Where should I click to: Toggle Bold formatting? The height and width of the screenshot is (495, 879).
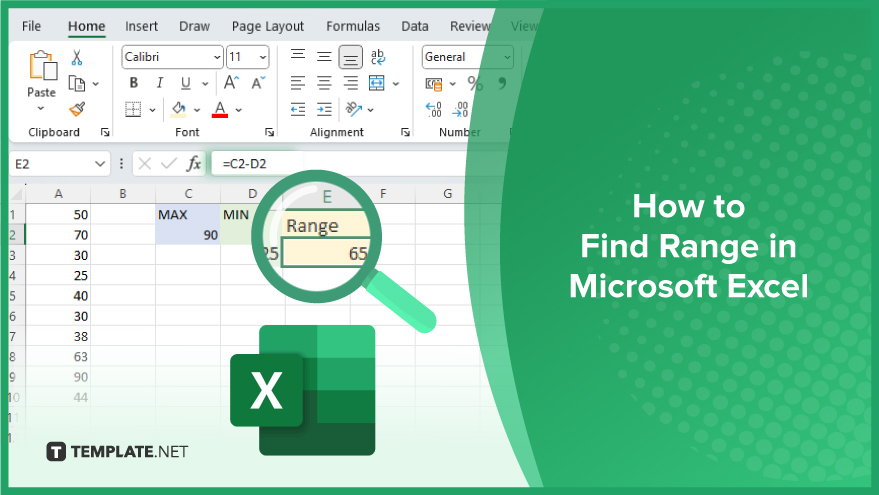click(x=133, y=83)
